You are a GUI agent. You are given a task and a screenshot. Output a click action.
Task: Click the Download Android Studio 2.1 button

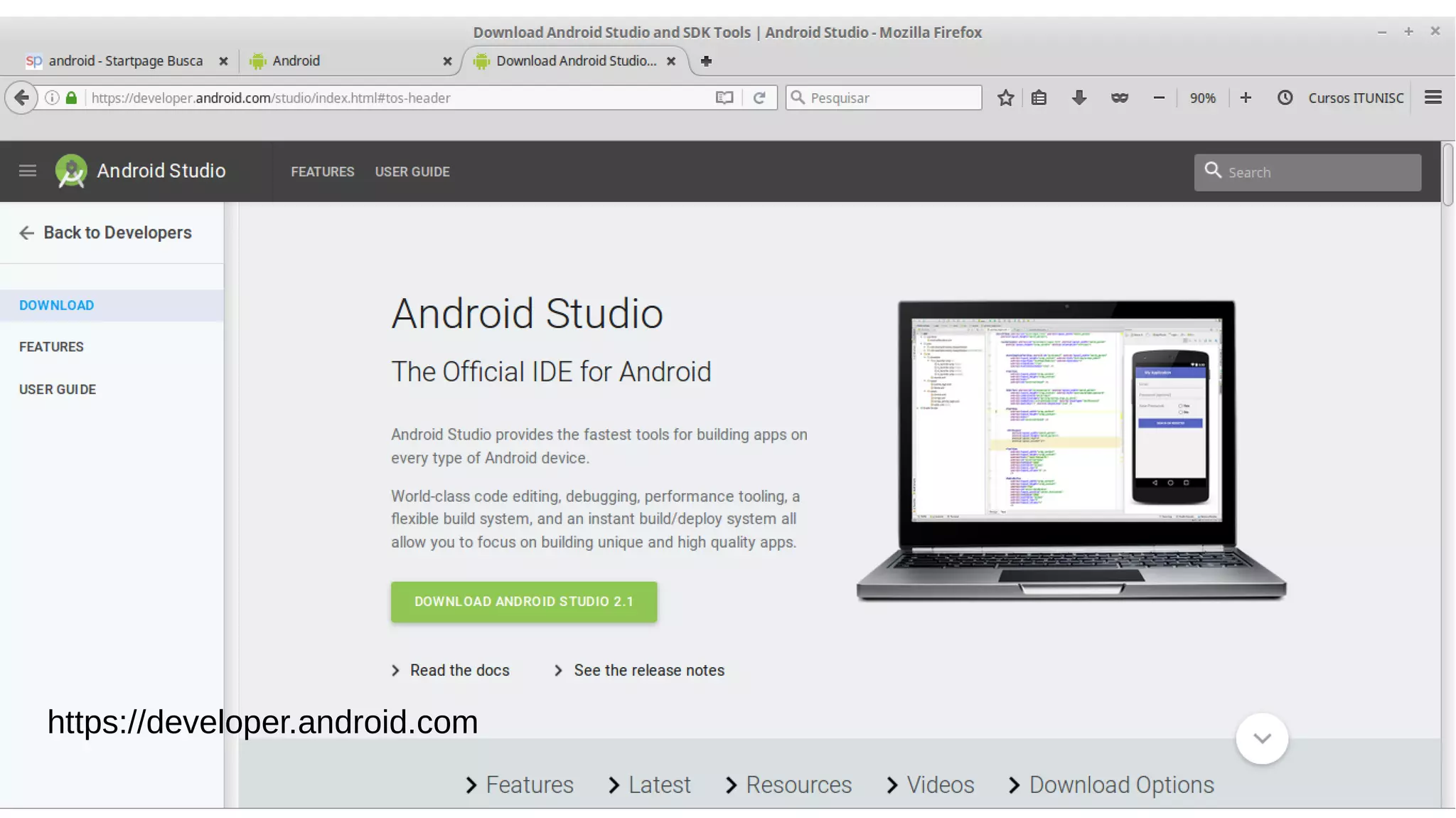[524, 602]
